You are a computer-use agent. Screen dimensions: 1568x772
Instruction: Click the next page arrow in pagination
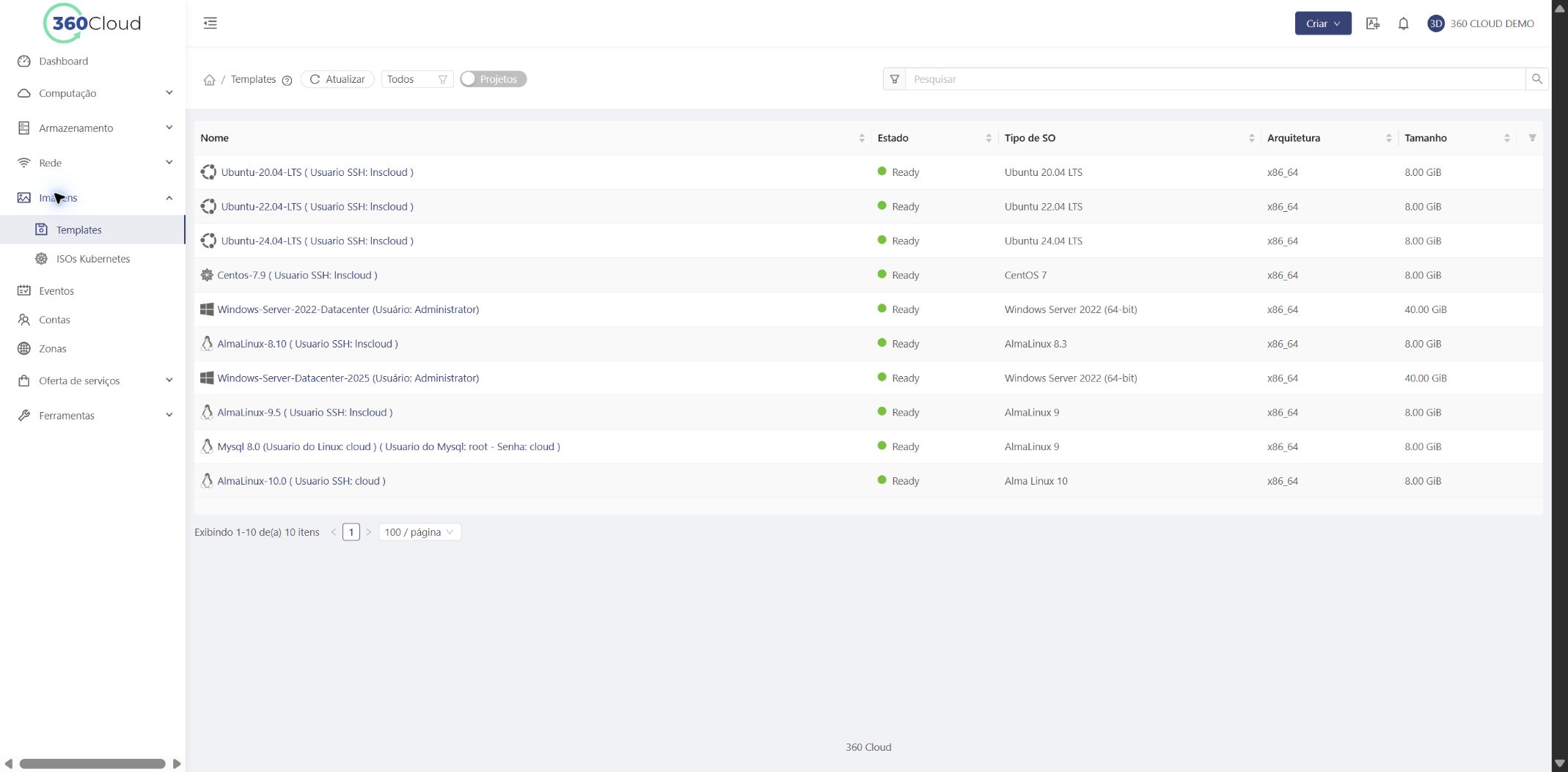[368, 532]
